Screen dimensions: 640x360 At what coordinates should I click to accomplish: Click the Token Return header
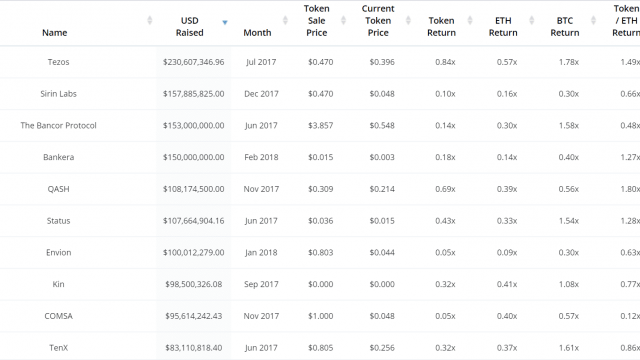point(441,27)
